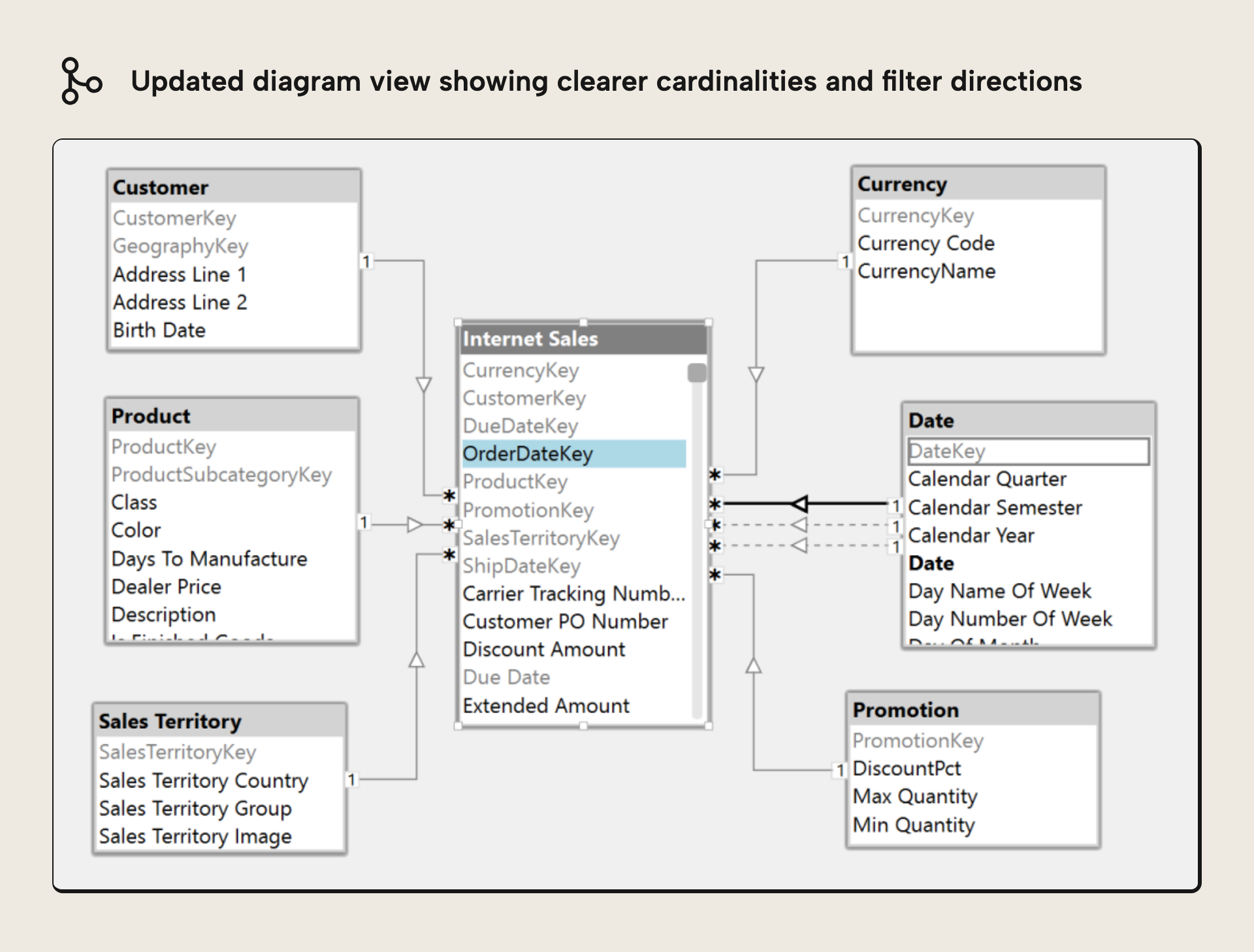
Task: Click Day Name Of Week field
Action: 1000,592
